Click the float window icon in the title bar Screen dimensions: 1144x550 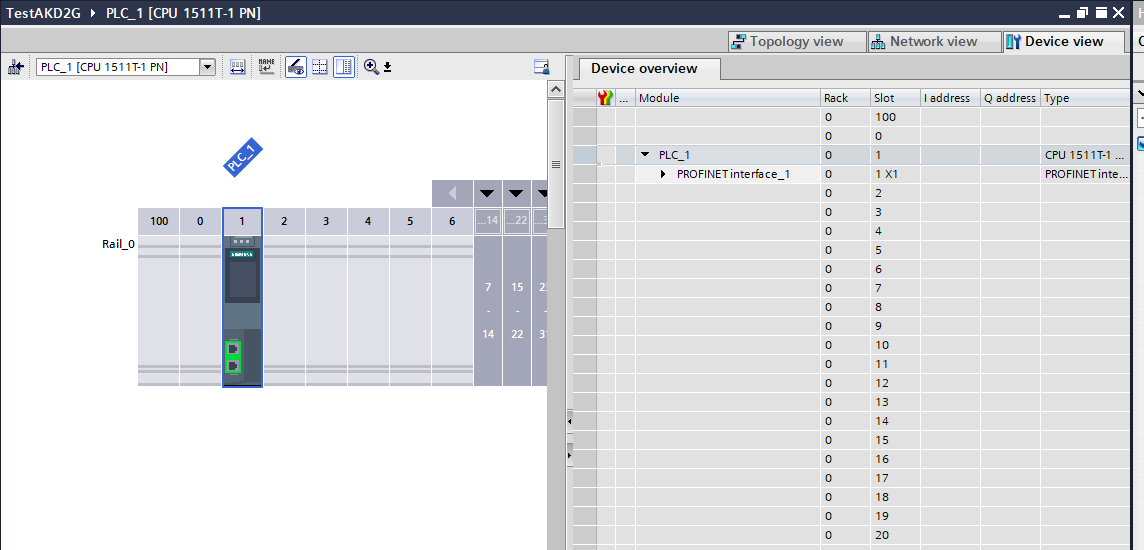tap(1083, 12)
